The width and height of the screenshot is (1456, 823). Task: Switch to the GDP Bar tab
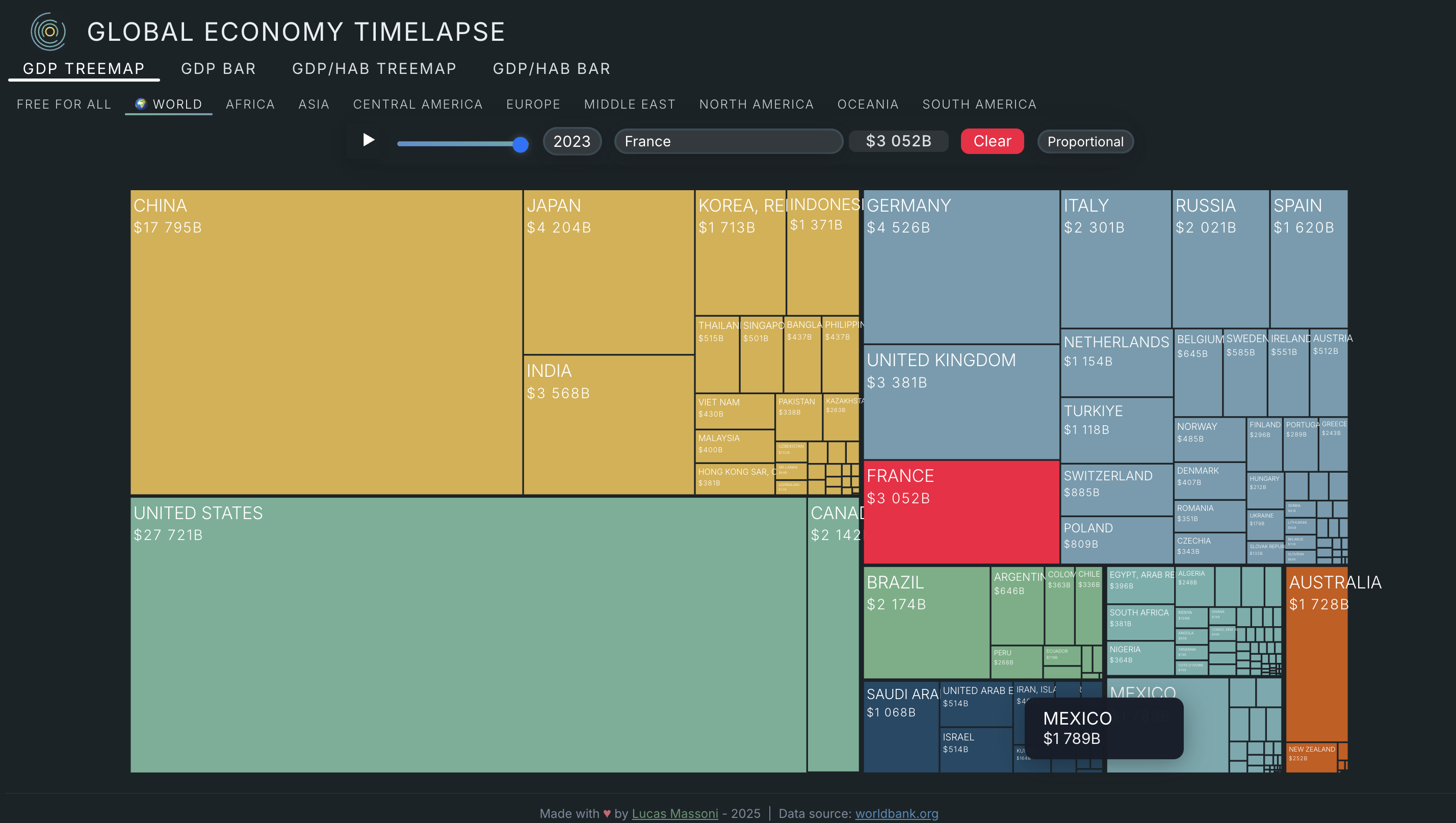(x=218, y=69)
